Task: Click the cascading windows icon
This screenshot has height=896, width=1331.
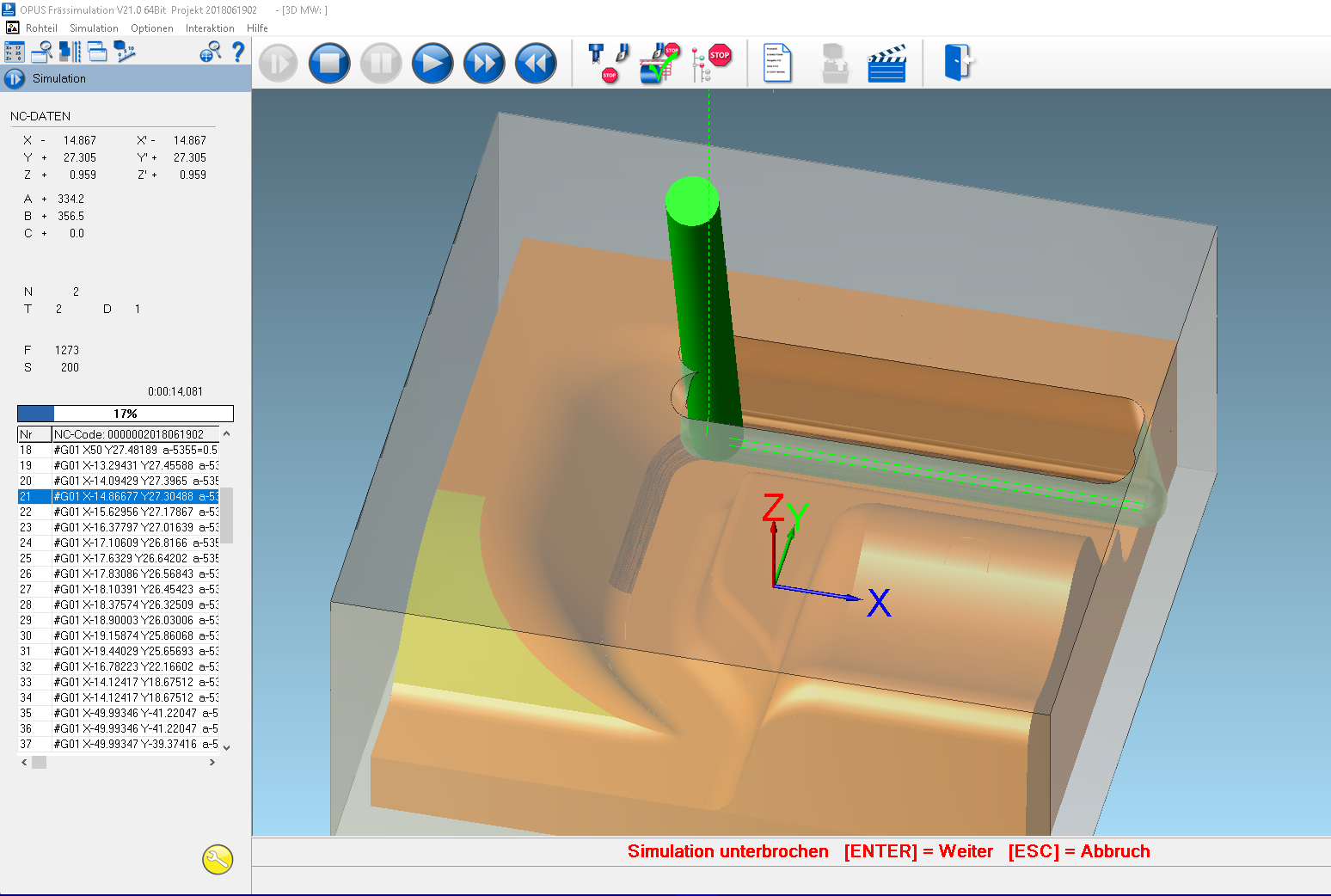Action: pyautogui.click(x=97, y=52)
